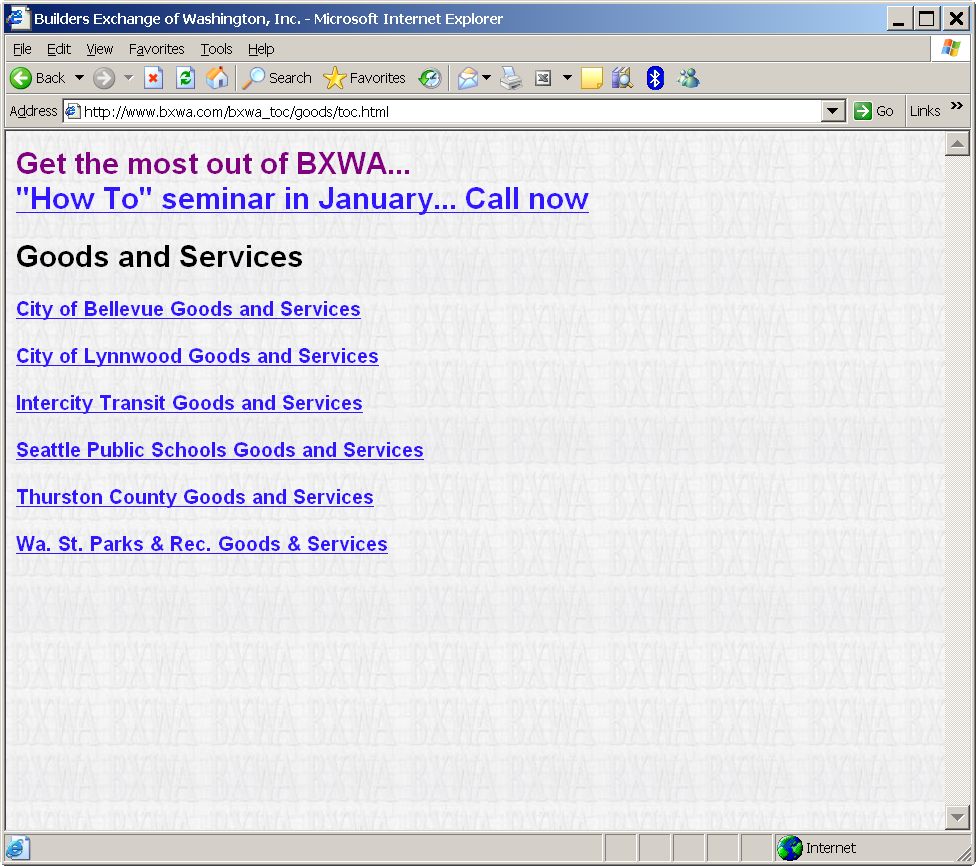The width and height of the screenshot is (976, 866).
Task: Click the IE title bar icon
Action: click(x=17, y=18)
